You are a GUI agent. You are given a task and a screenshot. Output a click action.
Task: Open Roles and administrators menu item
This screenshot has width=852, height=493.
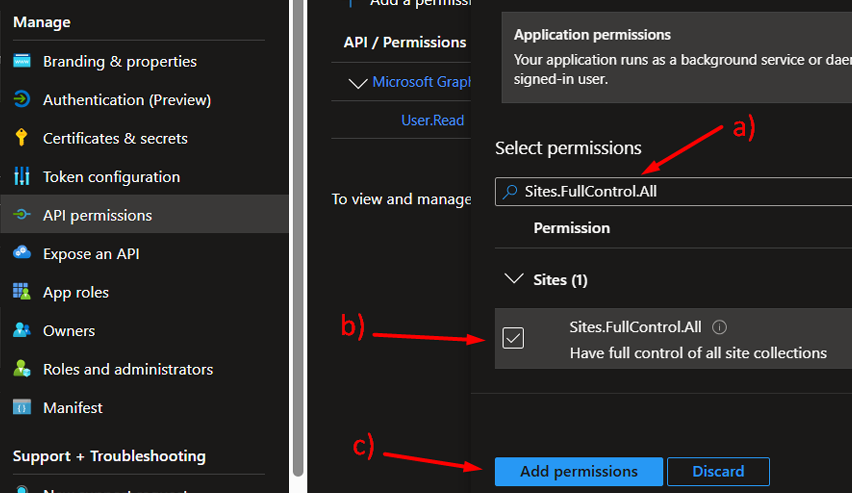click(128, 369)
